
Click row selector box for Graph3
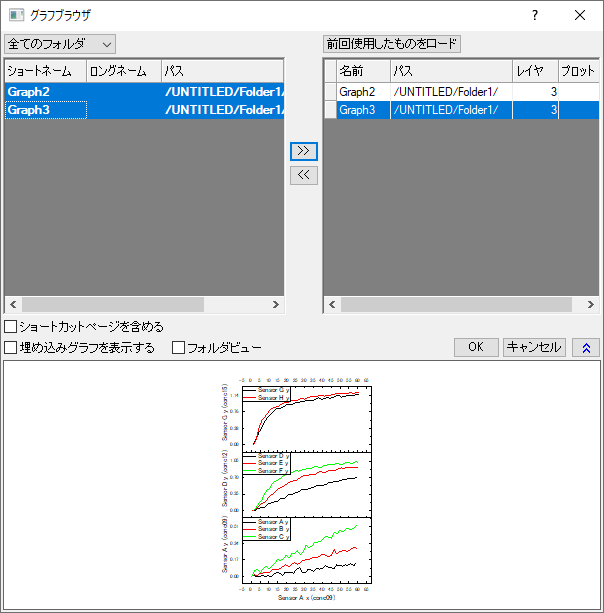[331, 110]
